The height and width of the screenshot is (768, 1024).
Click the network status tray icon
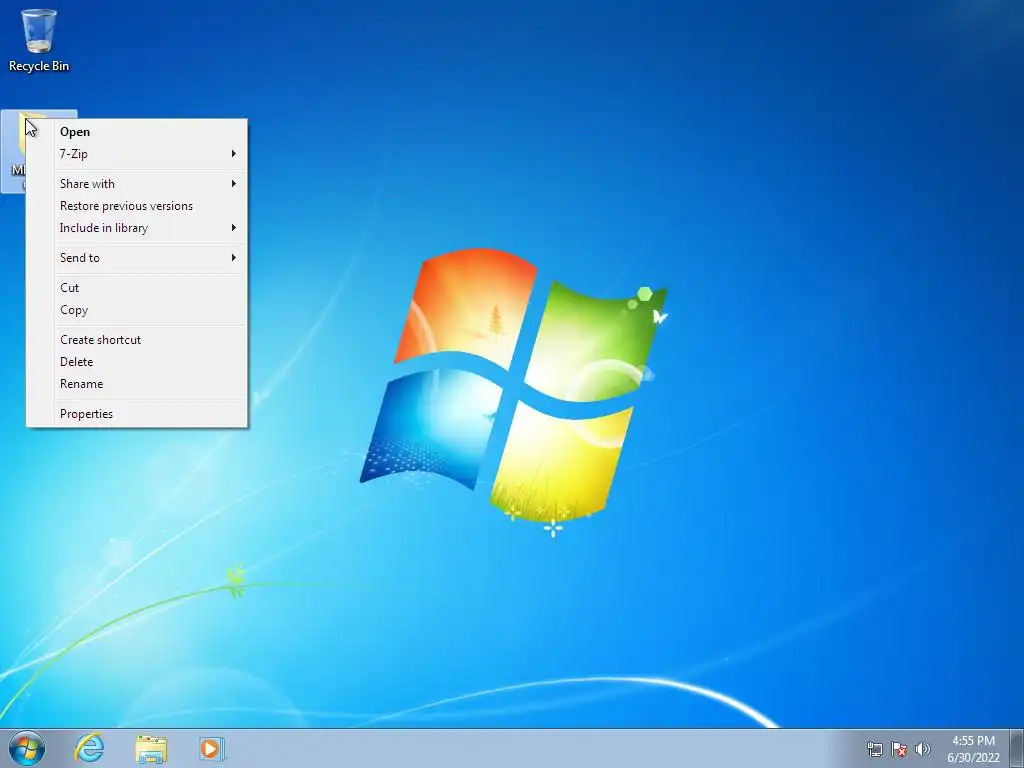[x=874, y=749]
